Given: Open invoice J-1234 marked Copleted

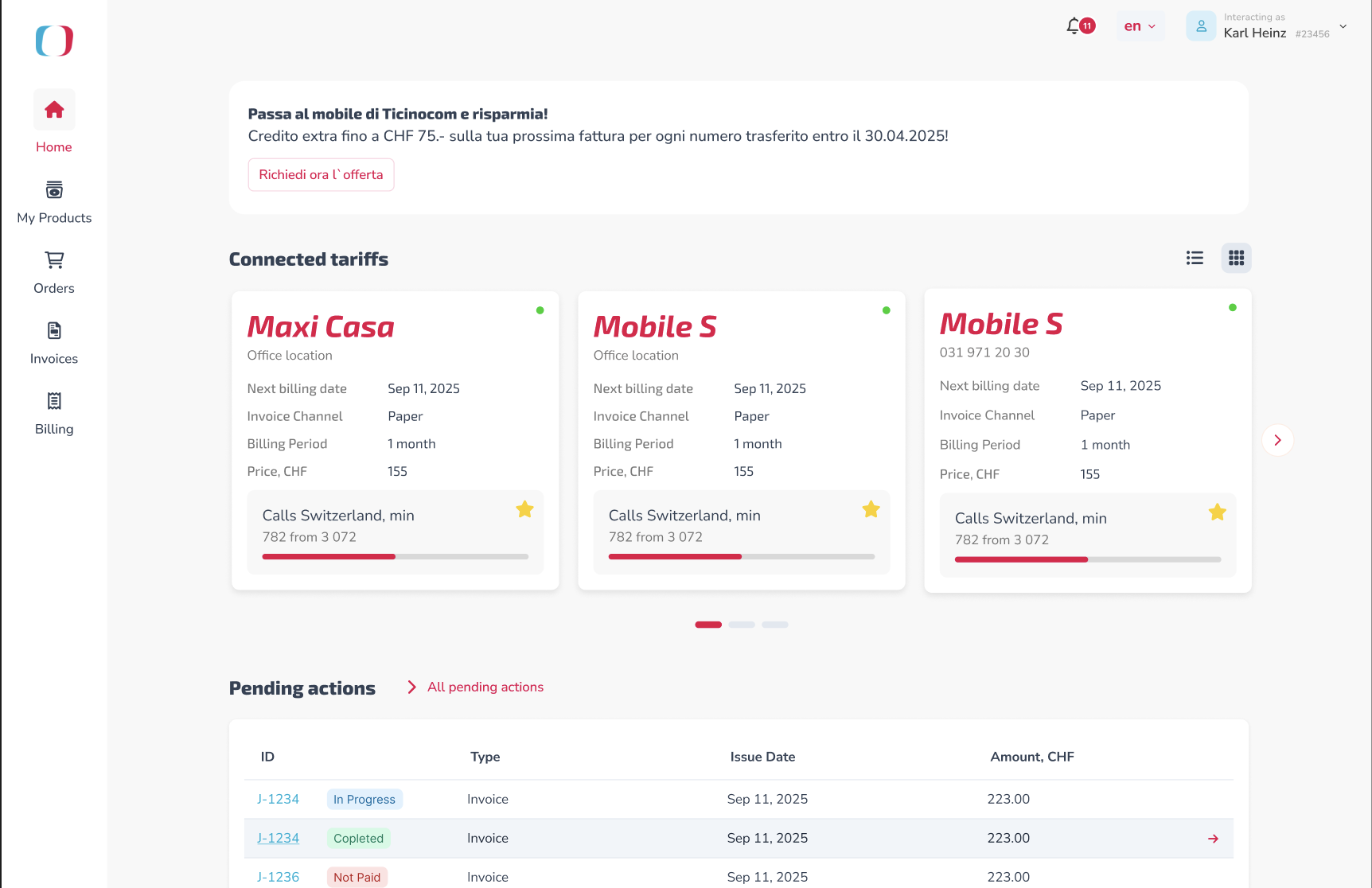Looking at the screenshot, I should 278,838.
